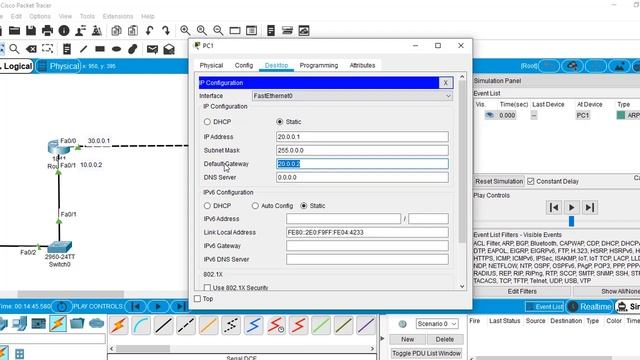
Task: Toggle the Top checkbox in PC1 window
Action: [x=198, y=299]
